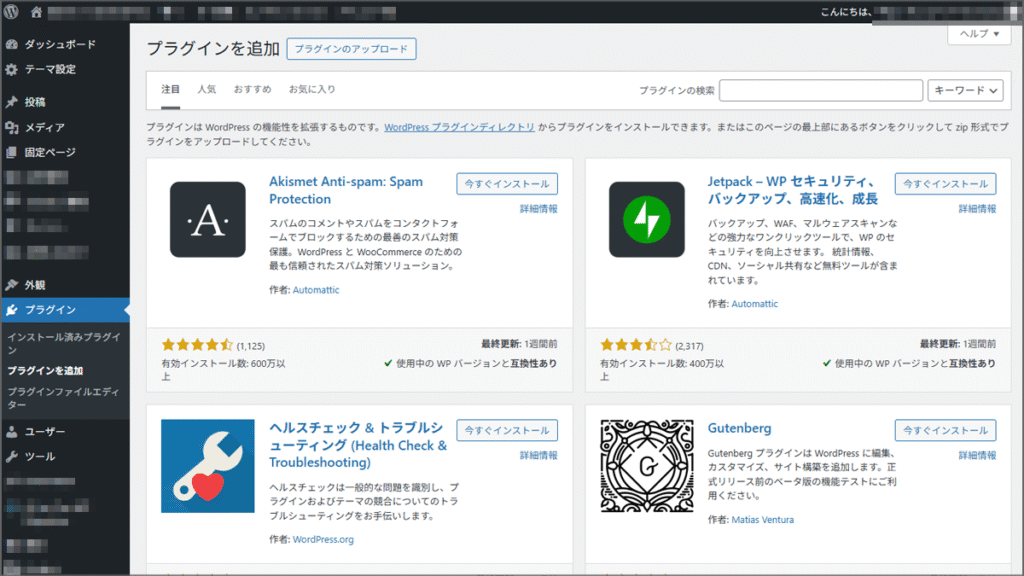This screenshot has width=1024, height=576.
Task: Click Automattic author link under Jetpack
Action: tap(755, 304)
